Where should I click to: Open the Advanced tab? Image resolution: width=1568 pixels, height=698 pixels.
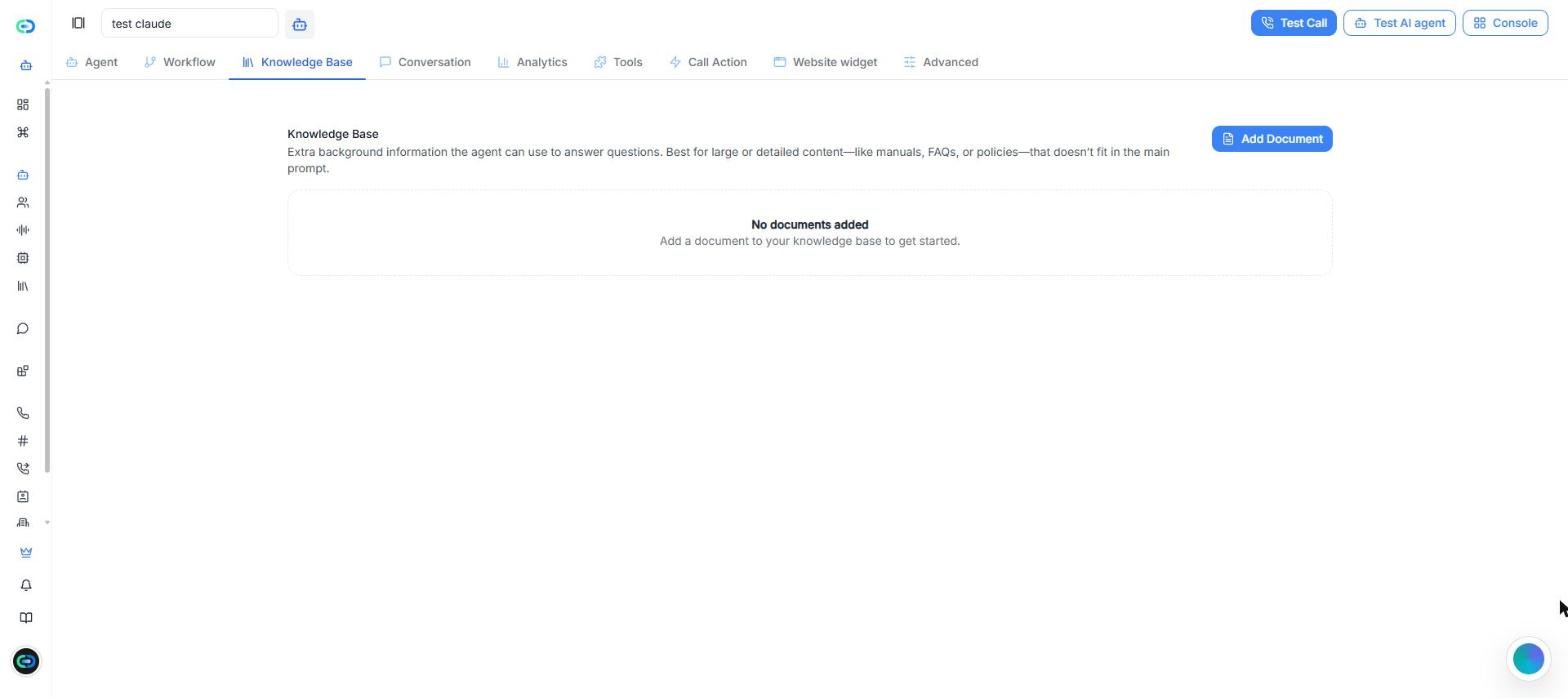pos(941,62)
